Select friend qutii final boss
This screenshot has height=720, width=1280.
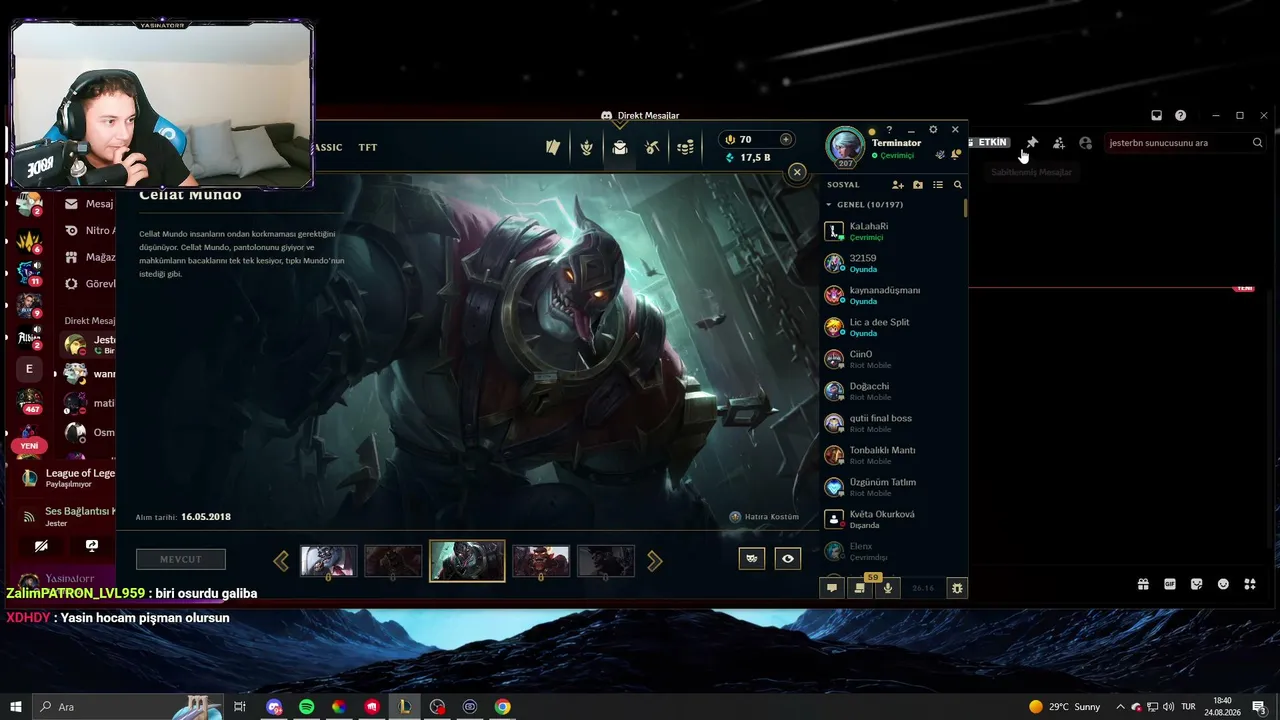pyautogui.click(x=892, y=423)
